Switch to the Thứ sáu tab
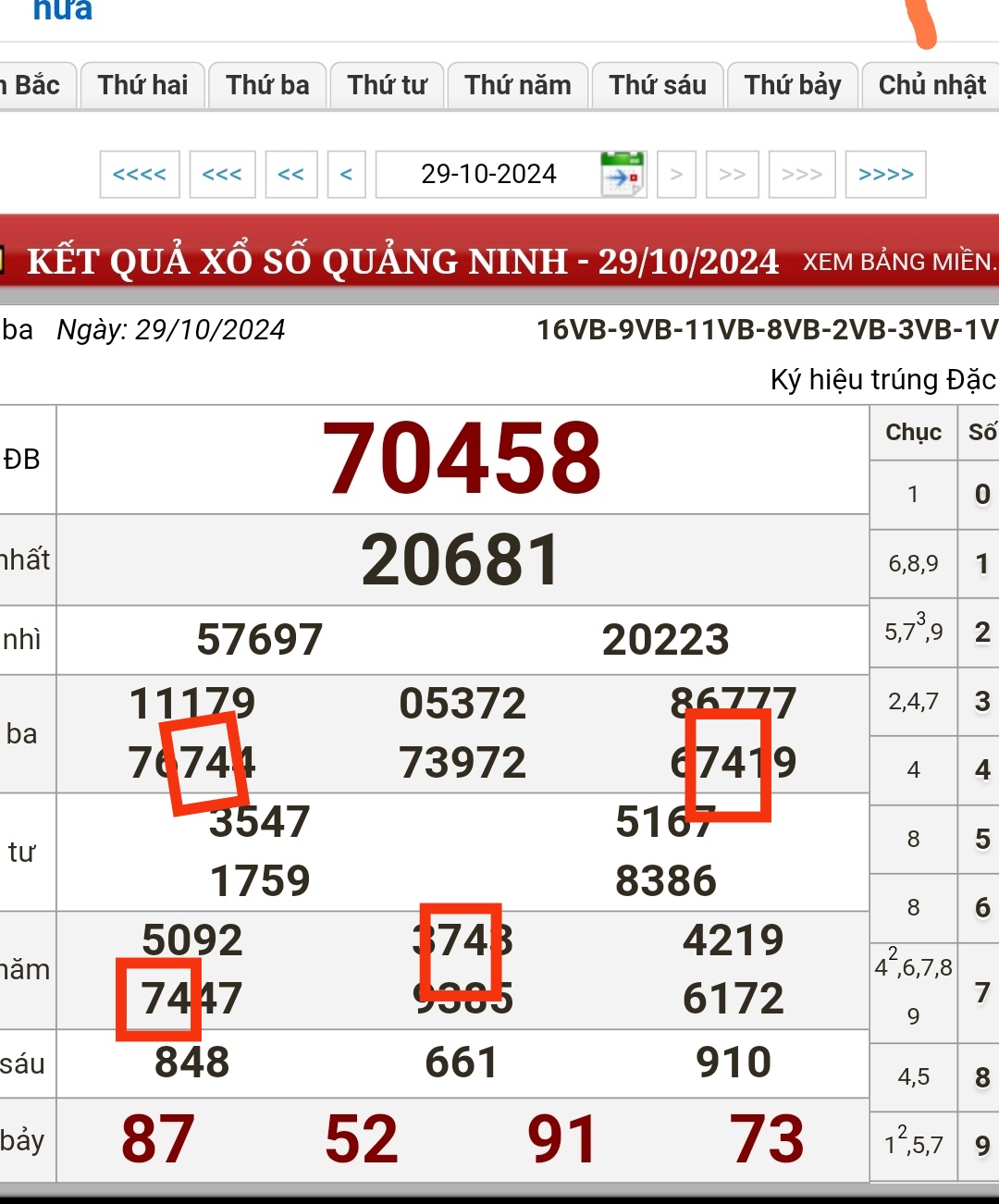 pyautogui.click(x=658, y=85)
